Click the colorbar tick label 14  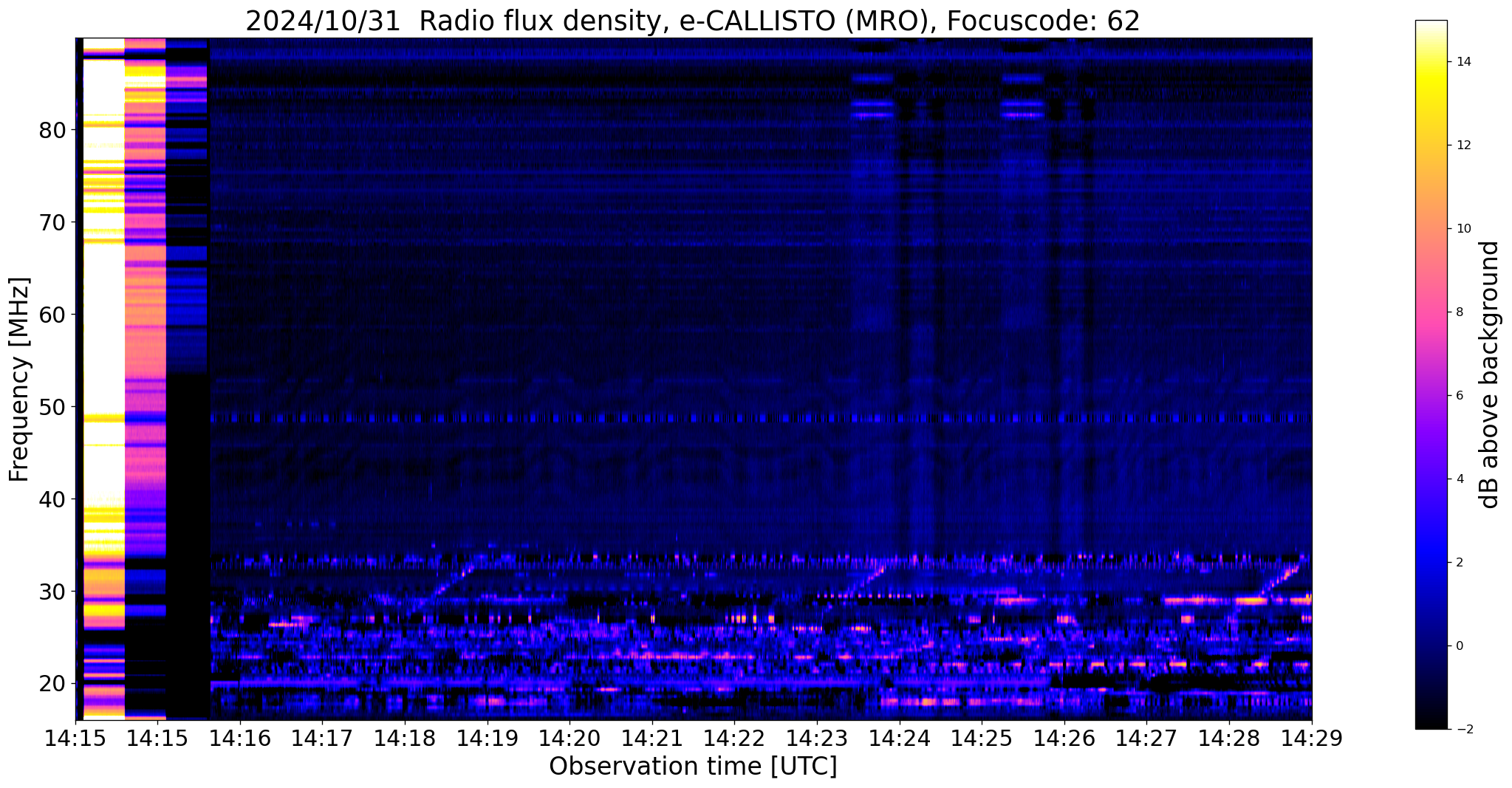(1463, 62)
